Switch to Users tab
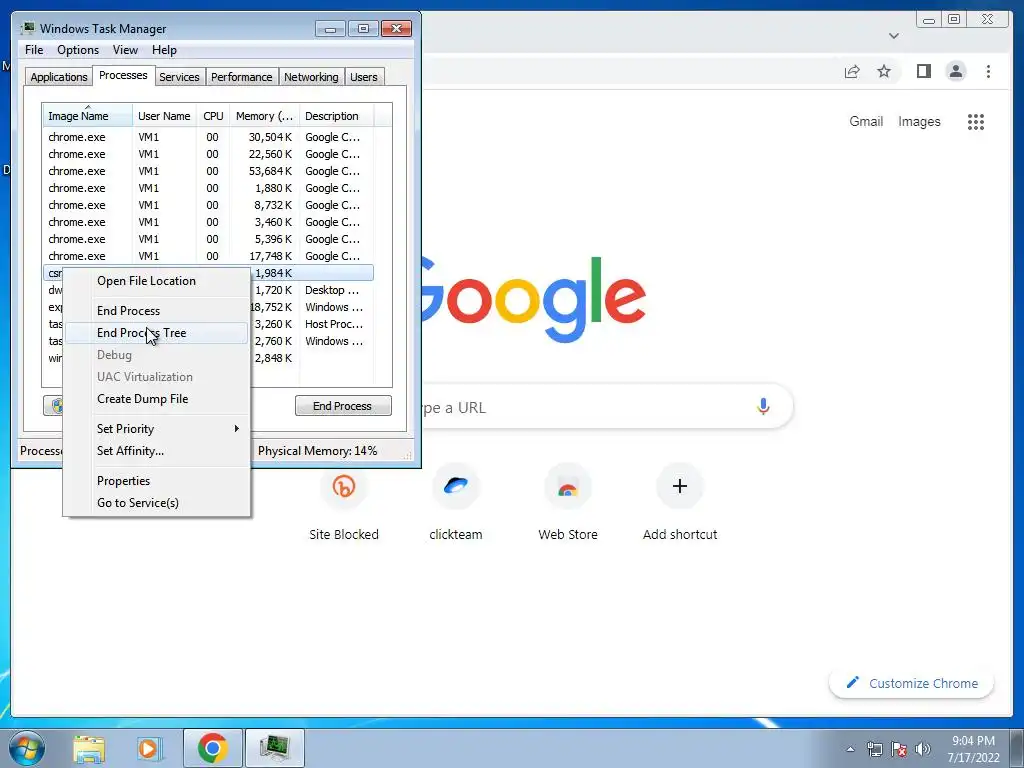The image size is (1024, 768). click(363, 77)
